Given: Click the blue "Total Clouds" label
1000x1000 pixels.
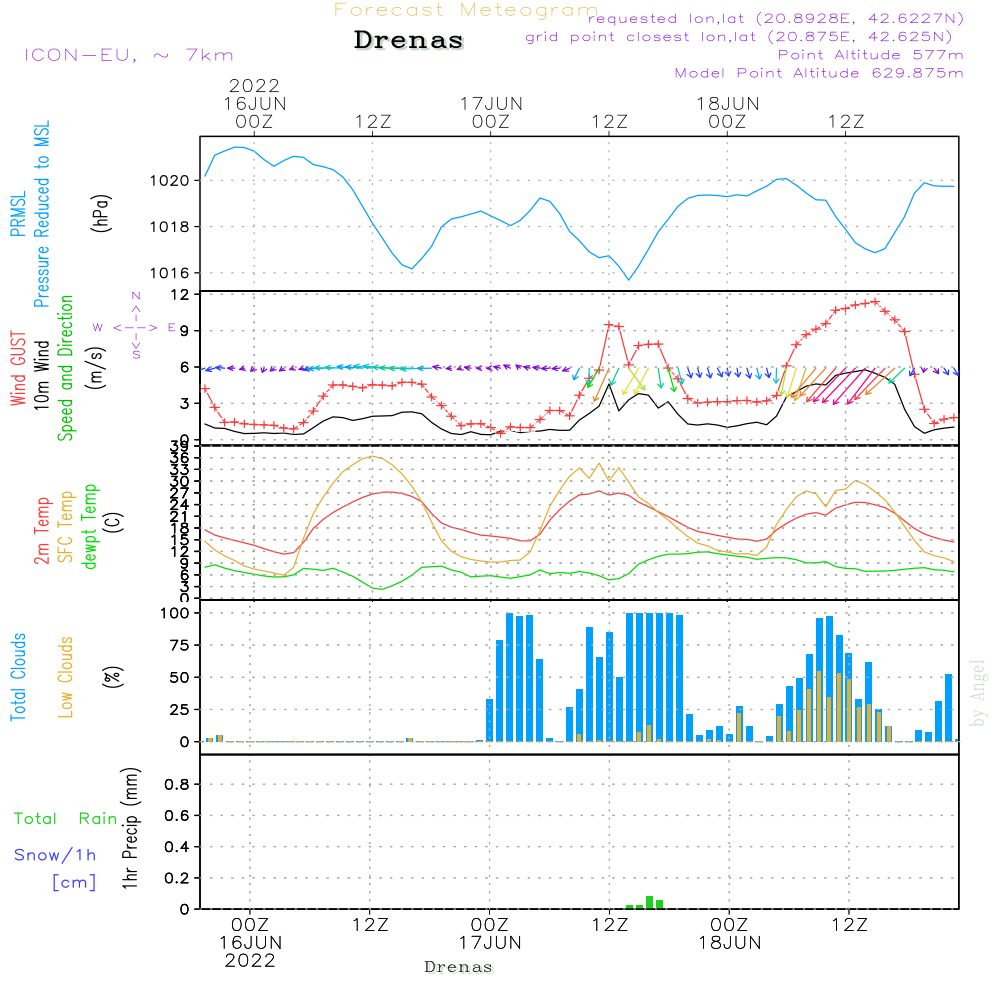Looking at the screenshot, I should click(x=18, y=677).
